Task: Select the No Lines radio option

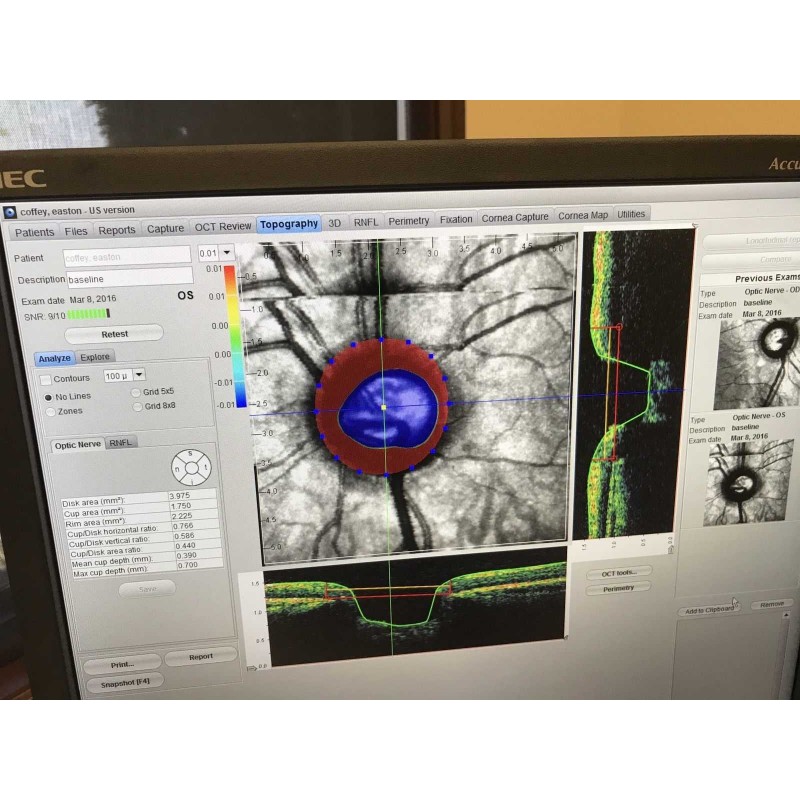Action: [x=48, y=397]
